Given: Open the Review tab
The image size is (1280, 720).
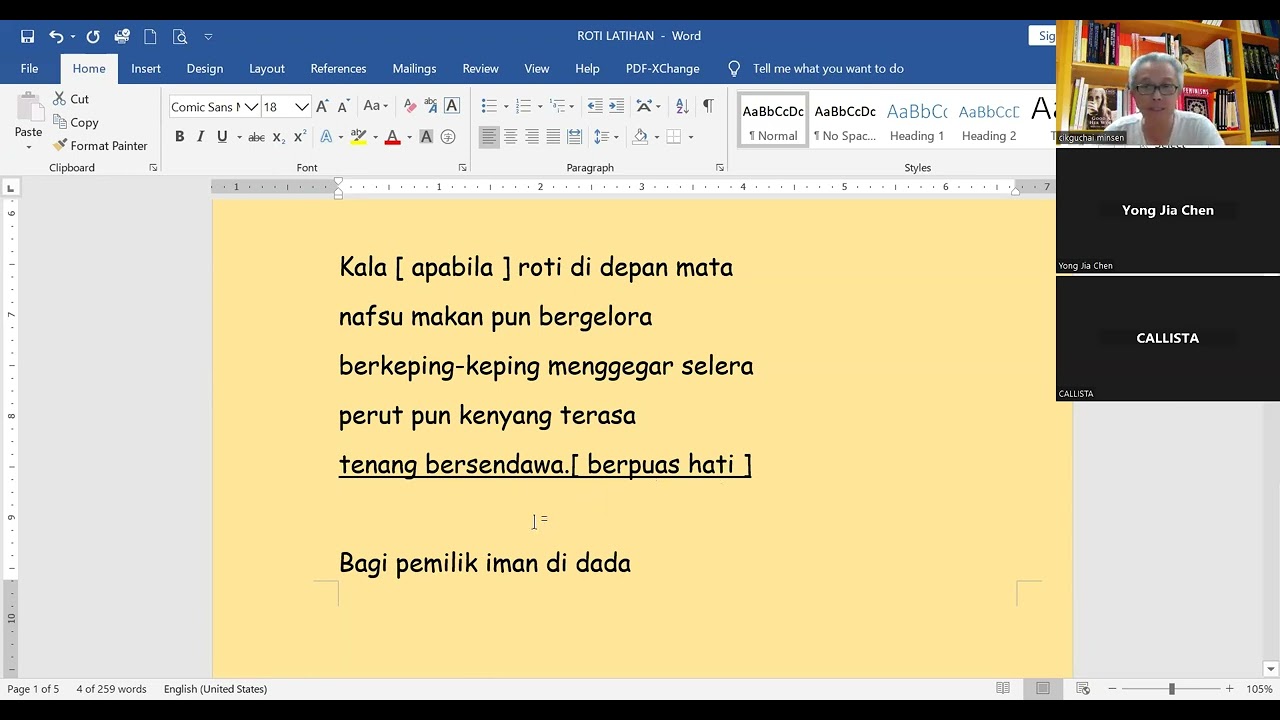Looking at the screenshot, I should point(480,68).
